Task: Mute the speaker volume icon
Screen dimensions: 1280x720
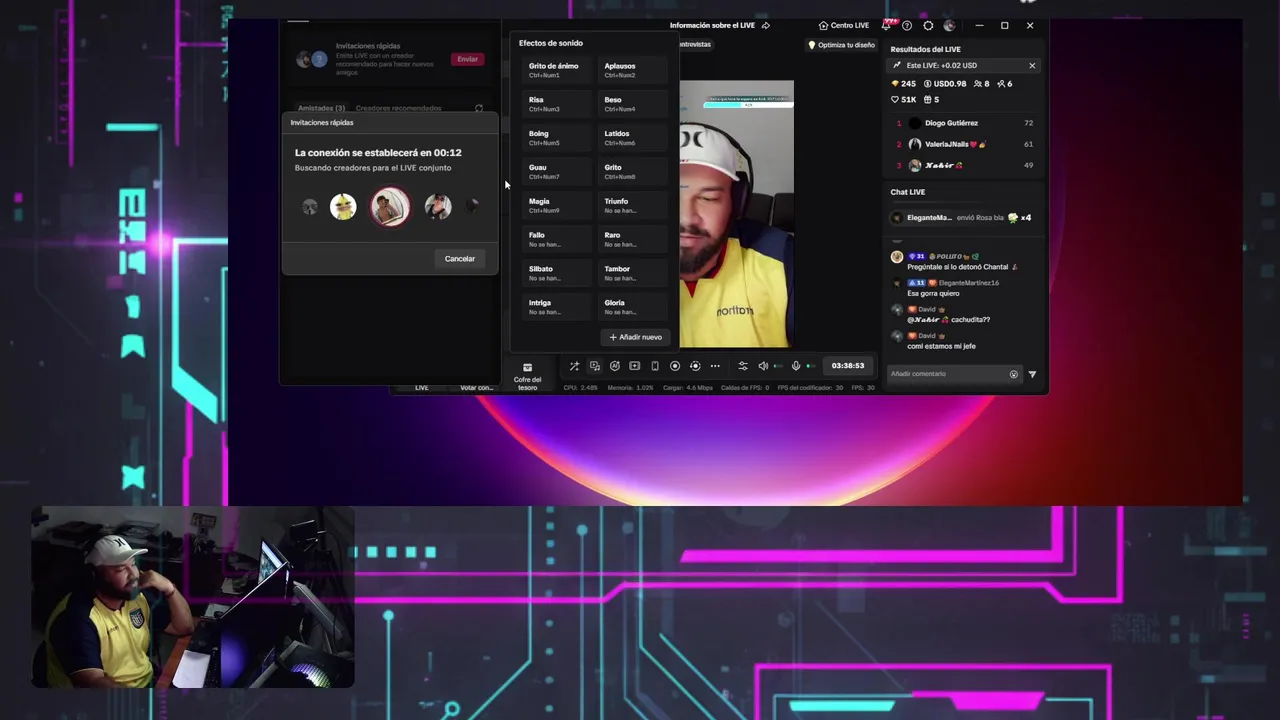Action: point(763,366)
